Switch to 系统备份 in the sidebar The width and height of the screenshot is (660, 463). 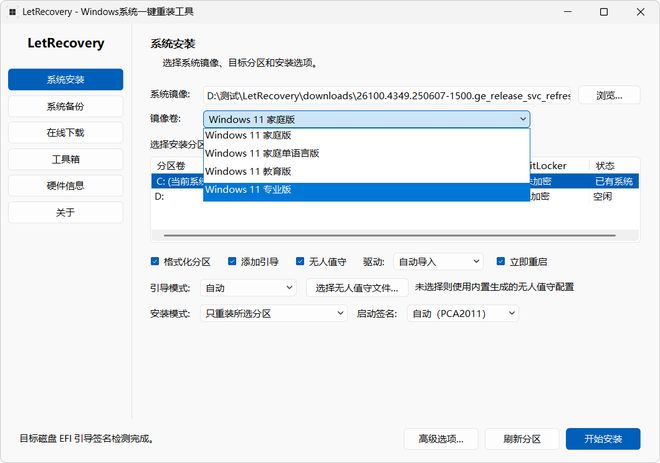point(66,106)
